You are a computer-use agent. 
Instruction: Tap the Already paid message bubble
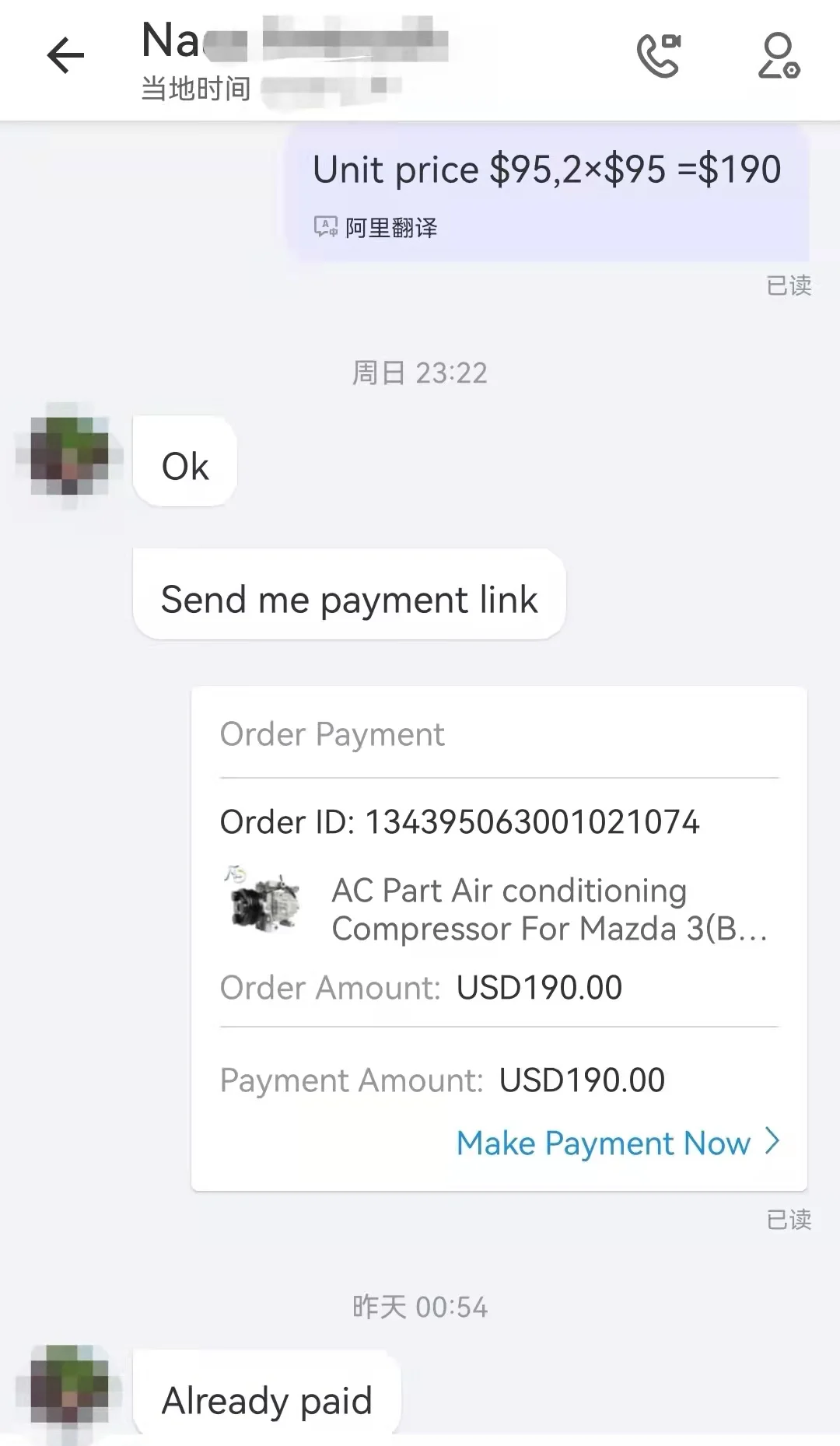pyautogui.click(x=267, y=1401)
